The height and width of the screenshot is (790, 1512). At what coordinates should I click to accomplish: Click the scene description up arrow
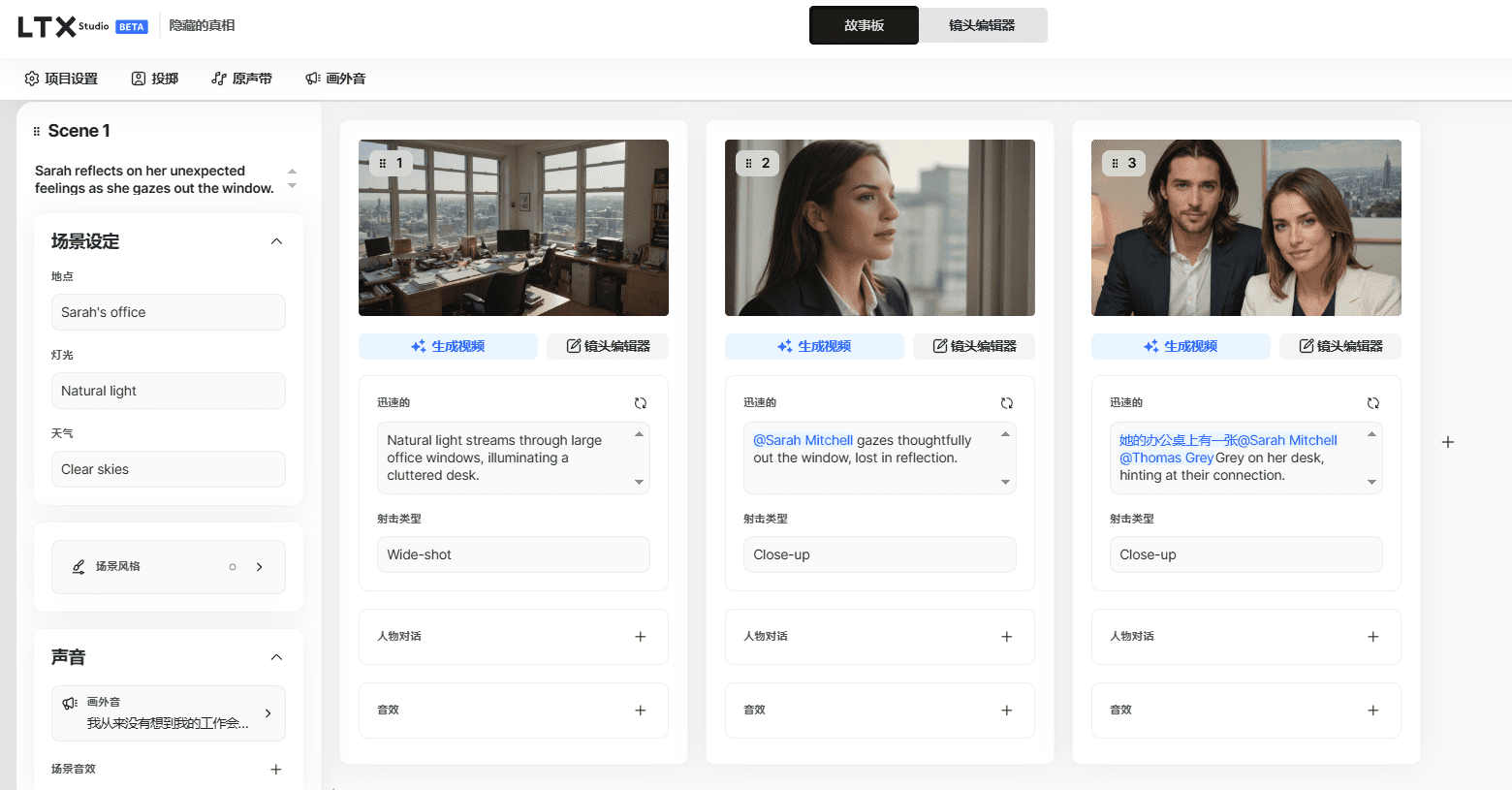(x=292, y=172)
